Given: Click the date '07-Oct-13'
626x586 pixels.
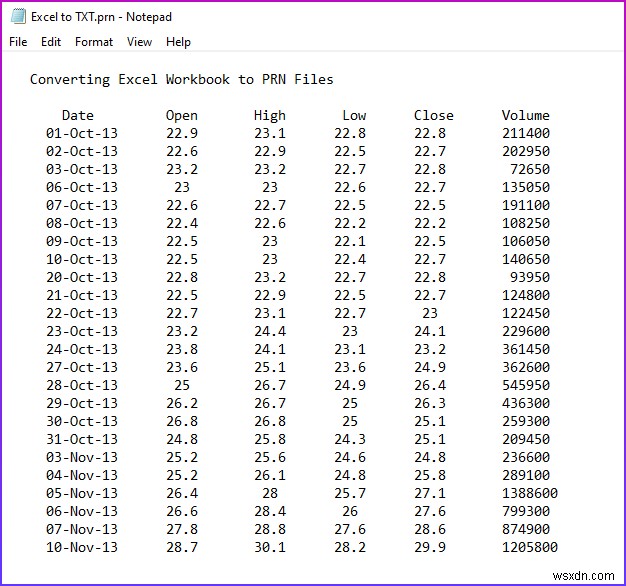Looking at the screenshot, I should coord(82,205).
